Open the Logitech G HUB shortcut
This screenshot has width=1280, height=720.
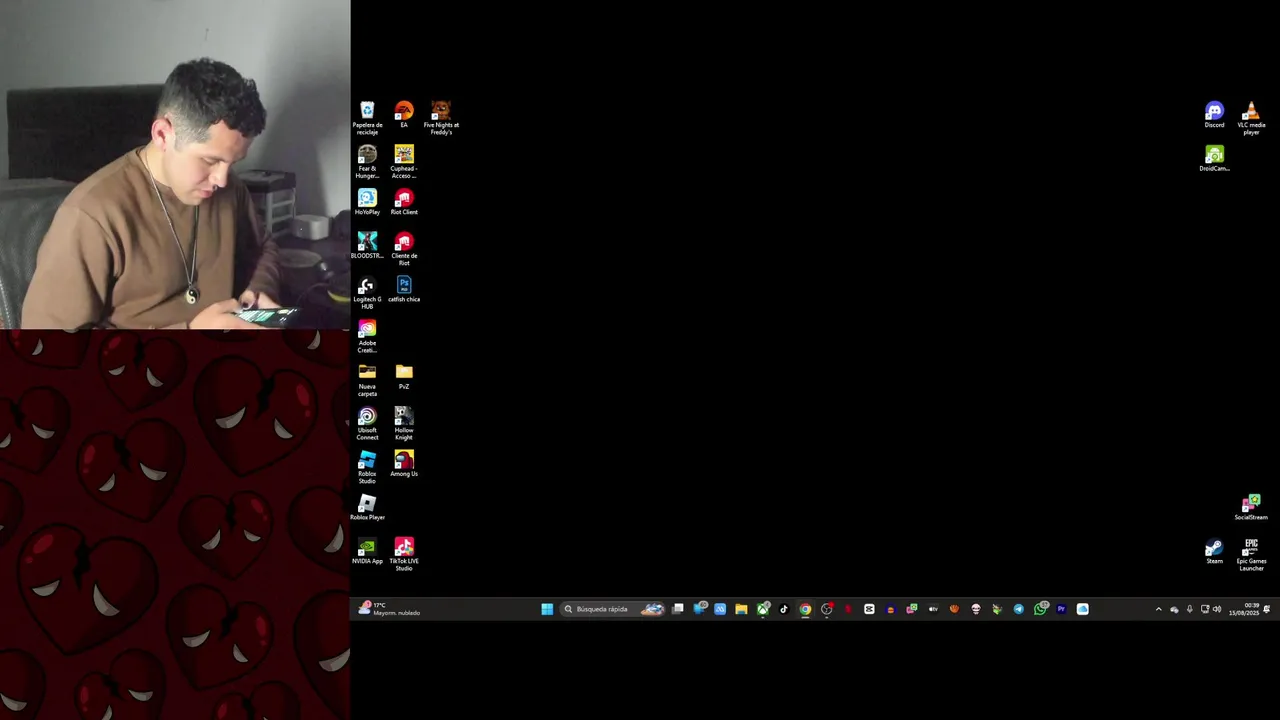[x=367, y=292]
